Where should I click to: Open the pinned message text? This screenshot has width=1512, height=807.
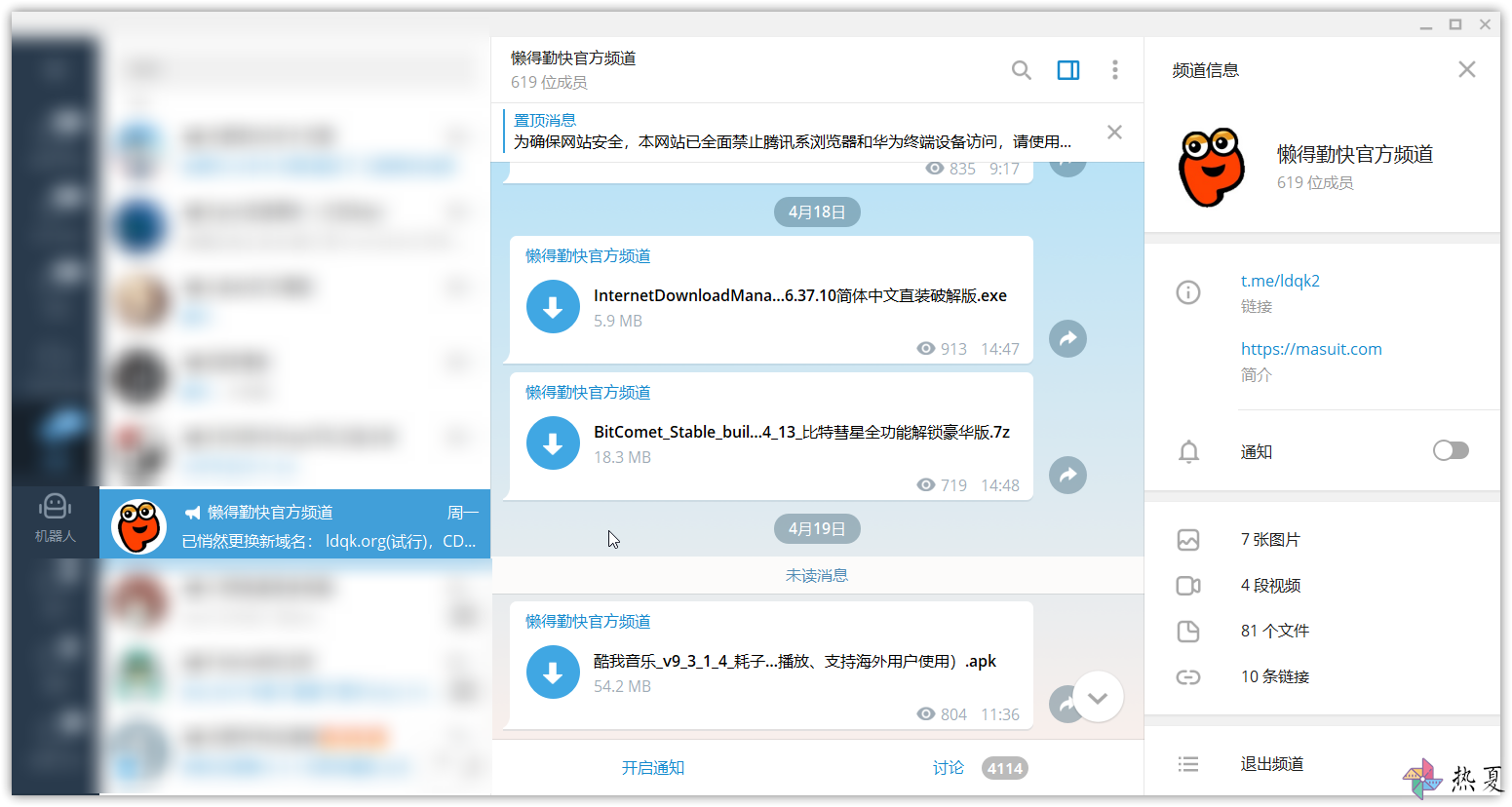(792, 141)
